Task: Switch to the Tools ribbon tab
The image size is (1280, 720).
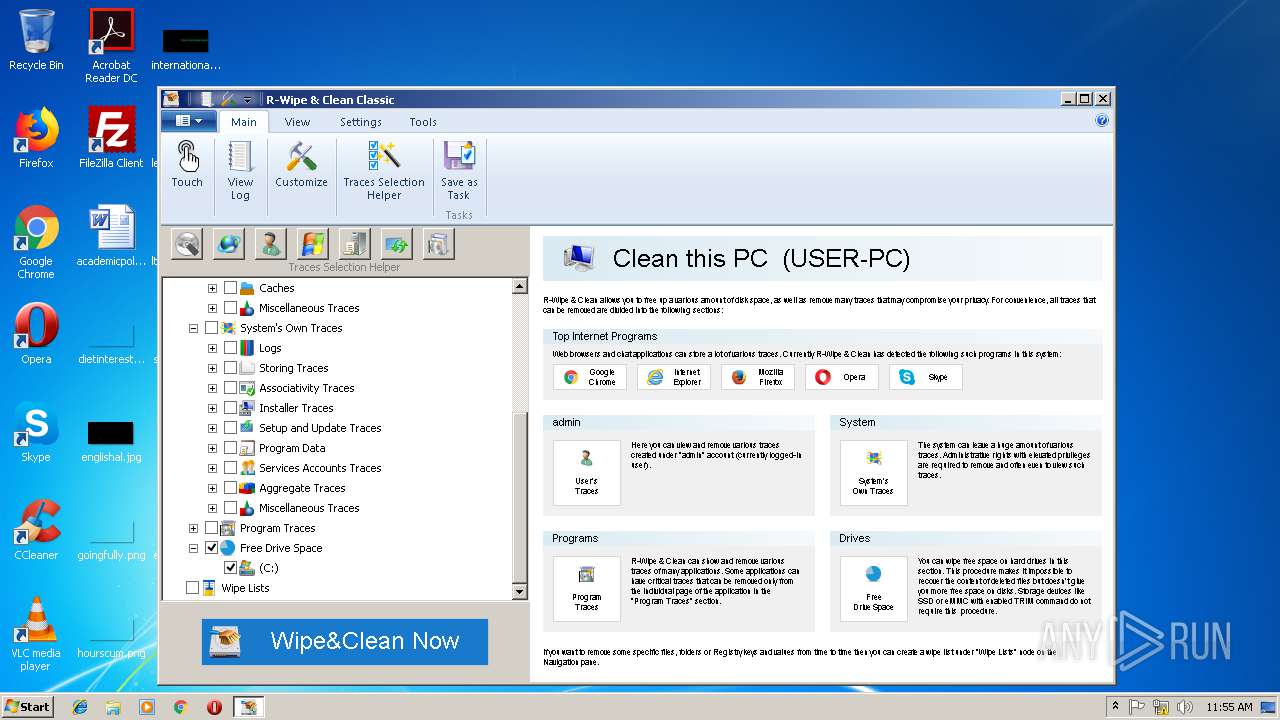Action: tap(423, 122)
